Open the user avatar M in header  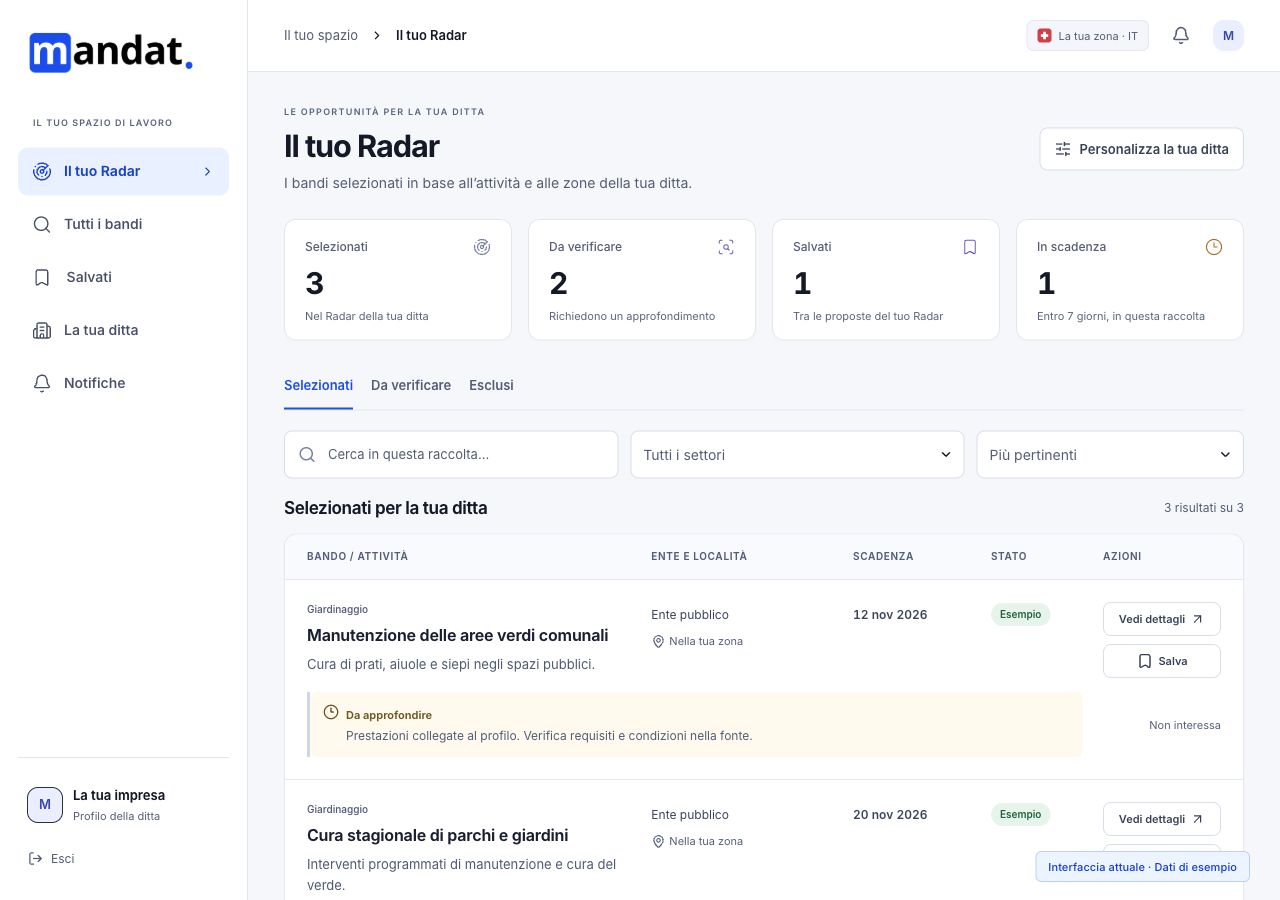[1228, 36]
